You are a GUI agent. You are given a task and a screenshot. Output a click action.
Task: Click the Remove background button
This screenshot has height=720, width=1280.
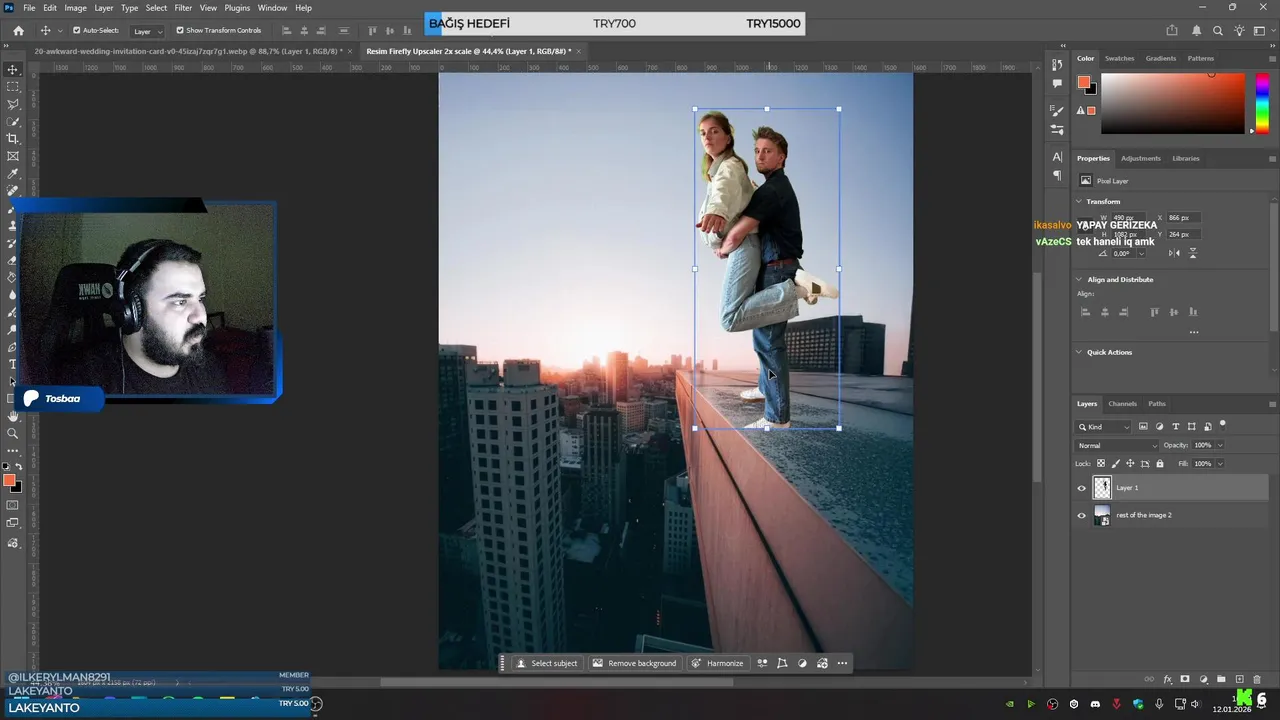(634, 663)
